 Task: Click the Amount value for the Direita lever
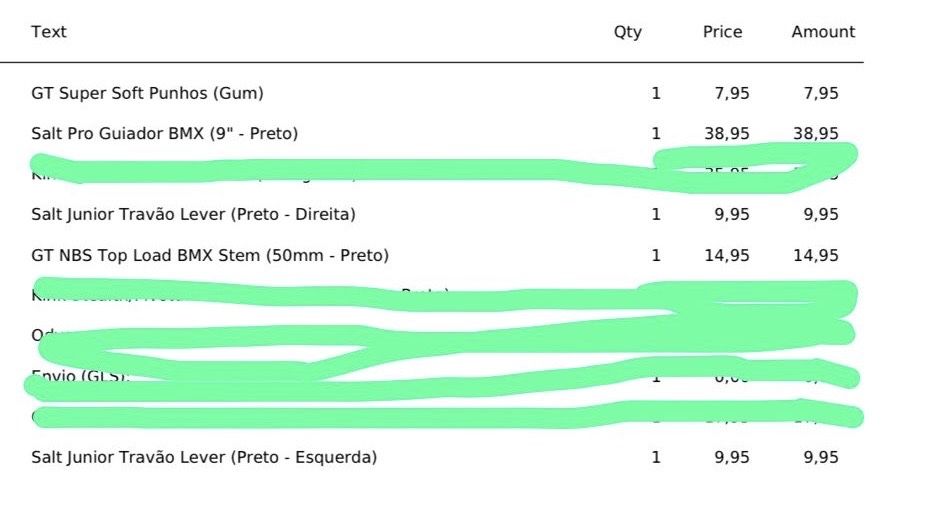click(821, 214)
